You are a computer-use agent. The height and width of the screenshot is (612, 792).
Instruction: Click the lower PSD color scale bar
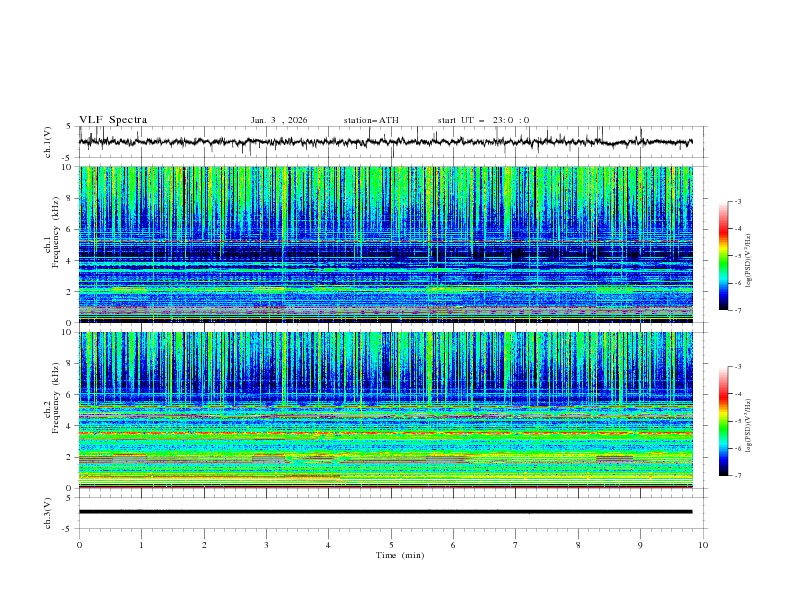pyautogui.click(x=724, y=421)
